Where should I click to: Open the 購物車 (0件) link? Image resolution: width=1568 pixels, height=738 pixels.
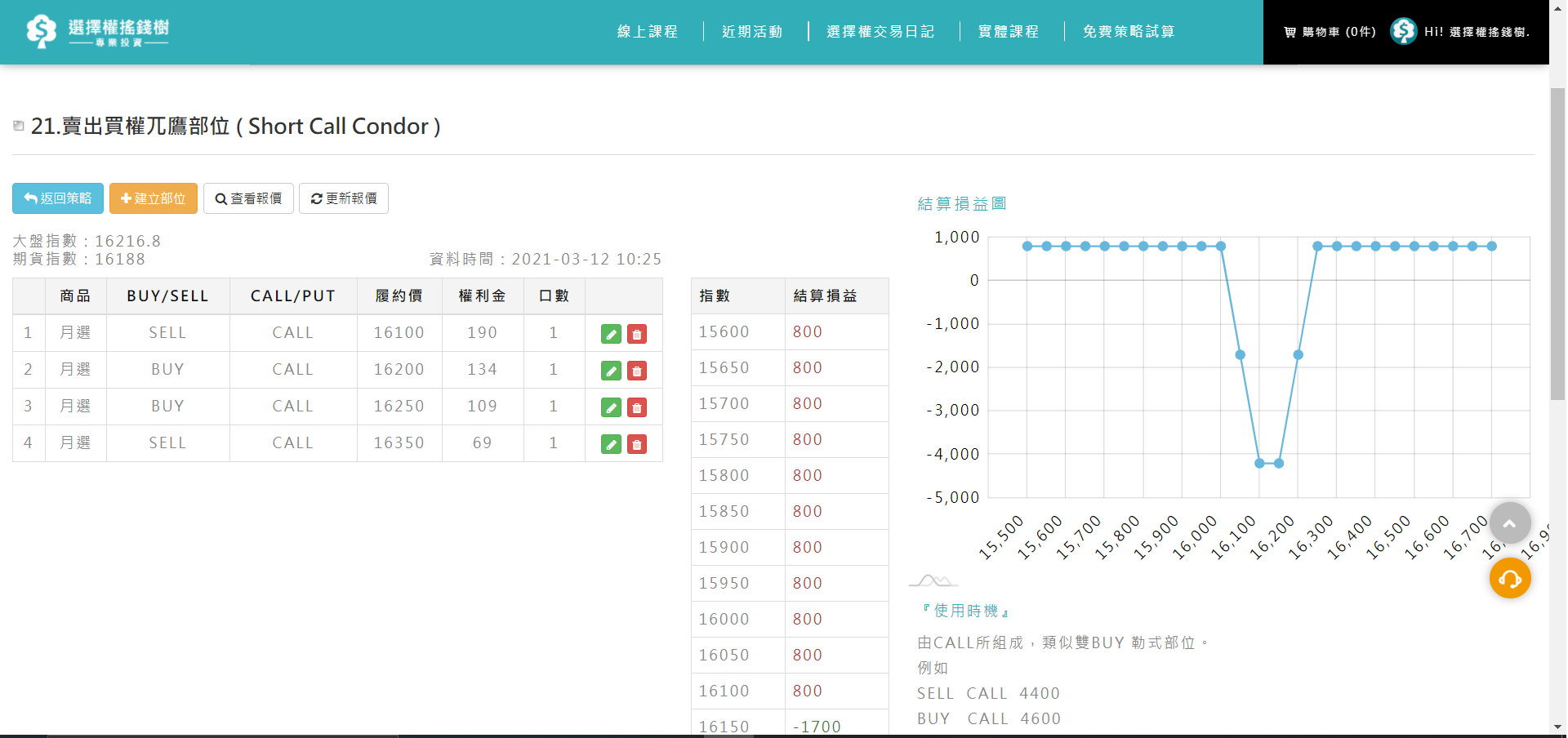[1330, 32]
